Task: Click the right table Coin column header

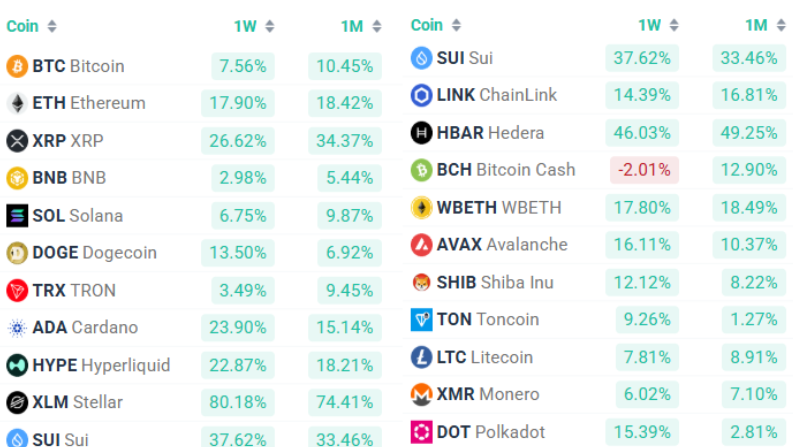Action: pos(427,25)
